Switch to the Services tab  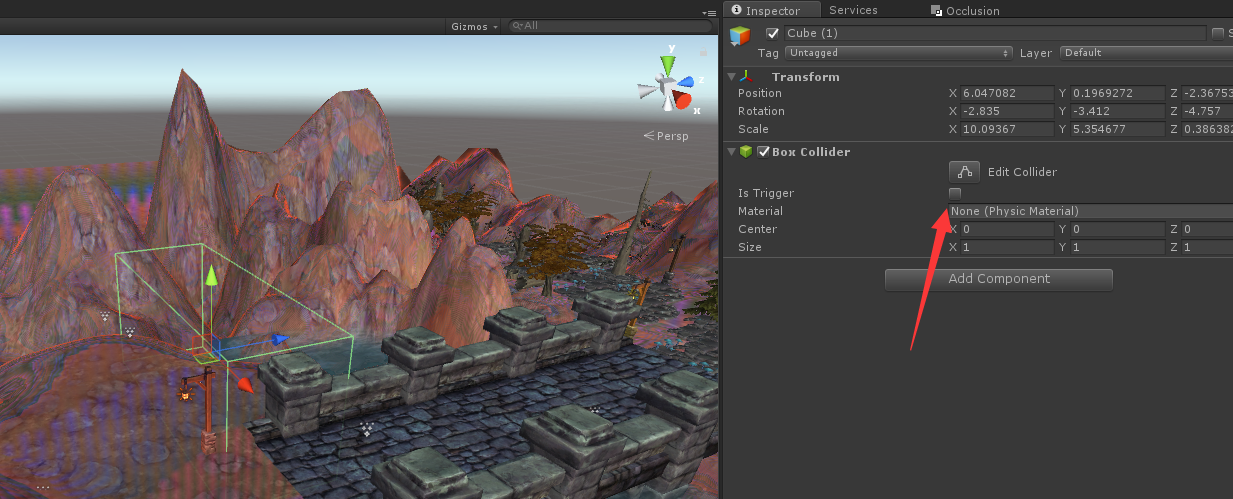pyautogui.click(x=853, y=10)
